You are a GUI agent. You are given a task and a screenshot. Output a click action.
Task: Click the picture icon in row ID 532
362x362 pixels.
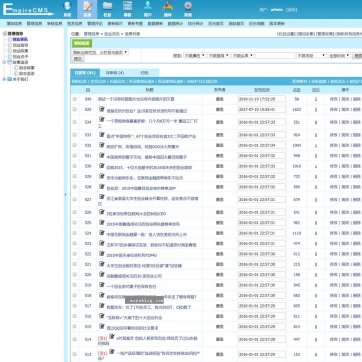(x=102, y=145)
